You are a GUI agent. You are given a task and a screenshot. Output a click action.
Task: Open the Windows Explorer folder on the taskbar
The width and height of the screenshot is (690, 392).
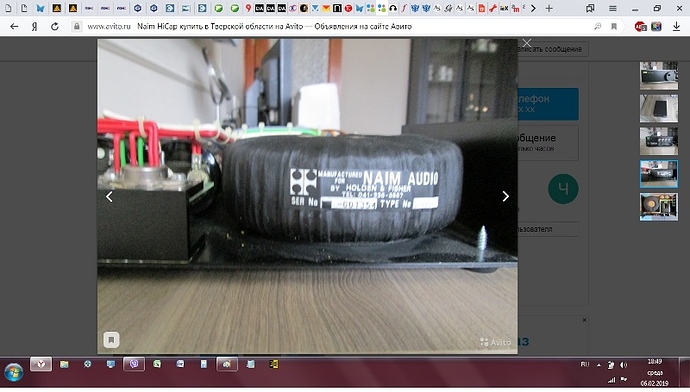click(64, 364)
